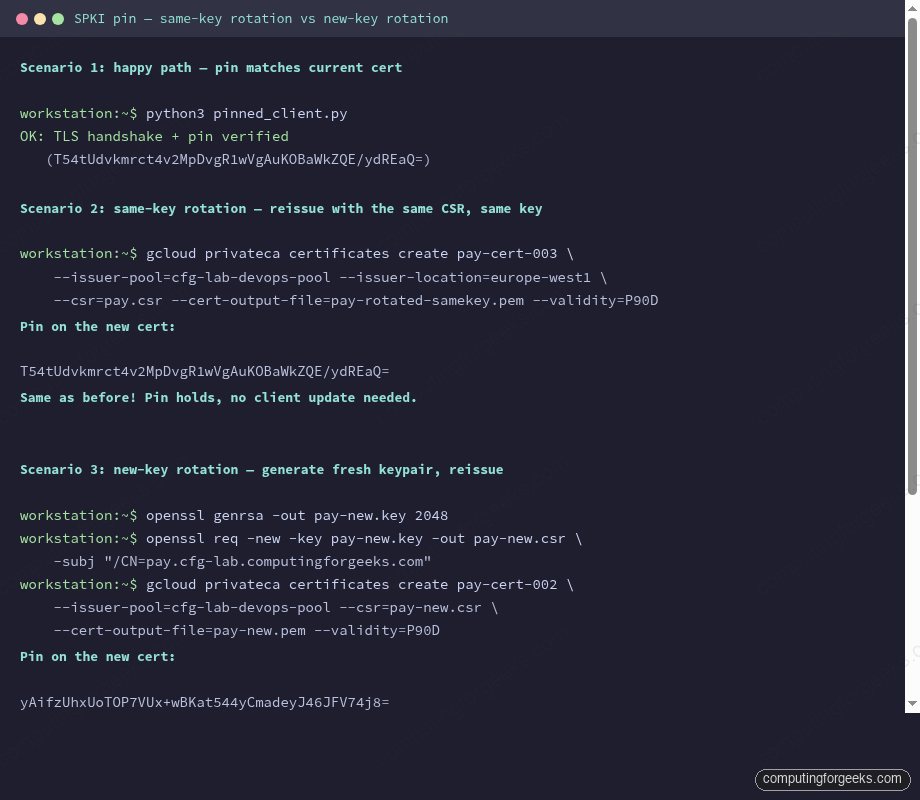920x800 pixels.
Task: Click the Scenario 1 happy path heading
Action: [211, 67]
